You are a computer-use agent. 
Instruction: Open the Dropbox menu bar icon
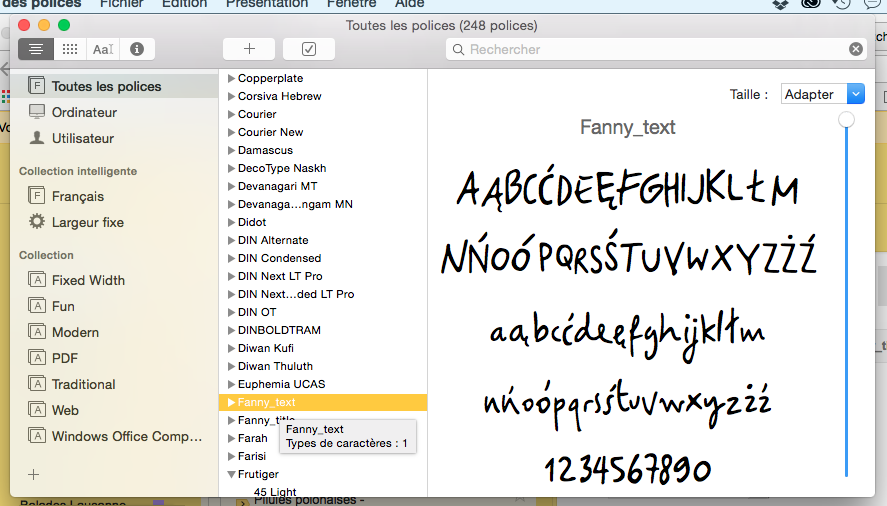pos(781,4)
